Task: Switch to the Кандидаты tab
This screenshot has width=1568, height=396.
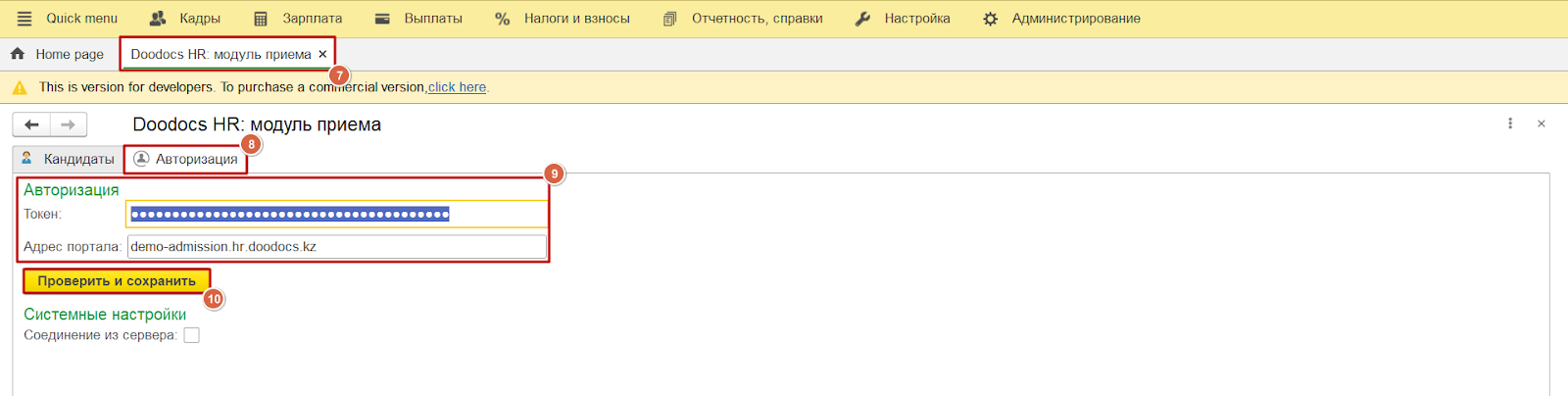Action: (68, 159)
